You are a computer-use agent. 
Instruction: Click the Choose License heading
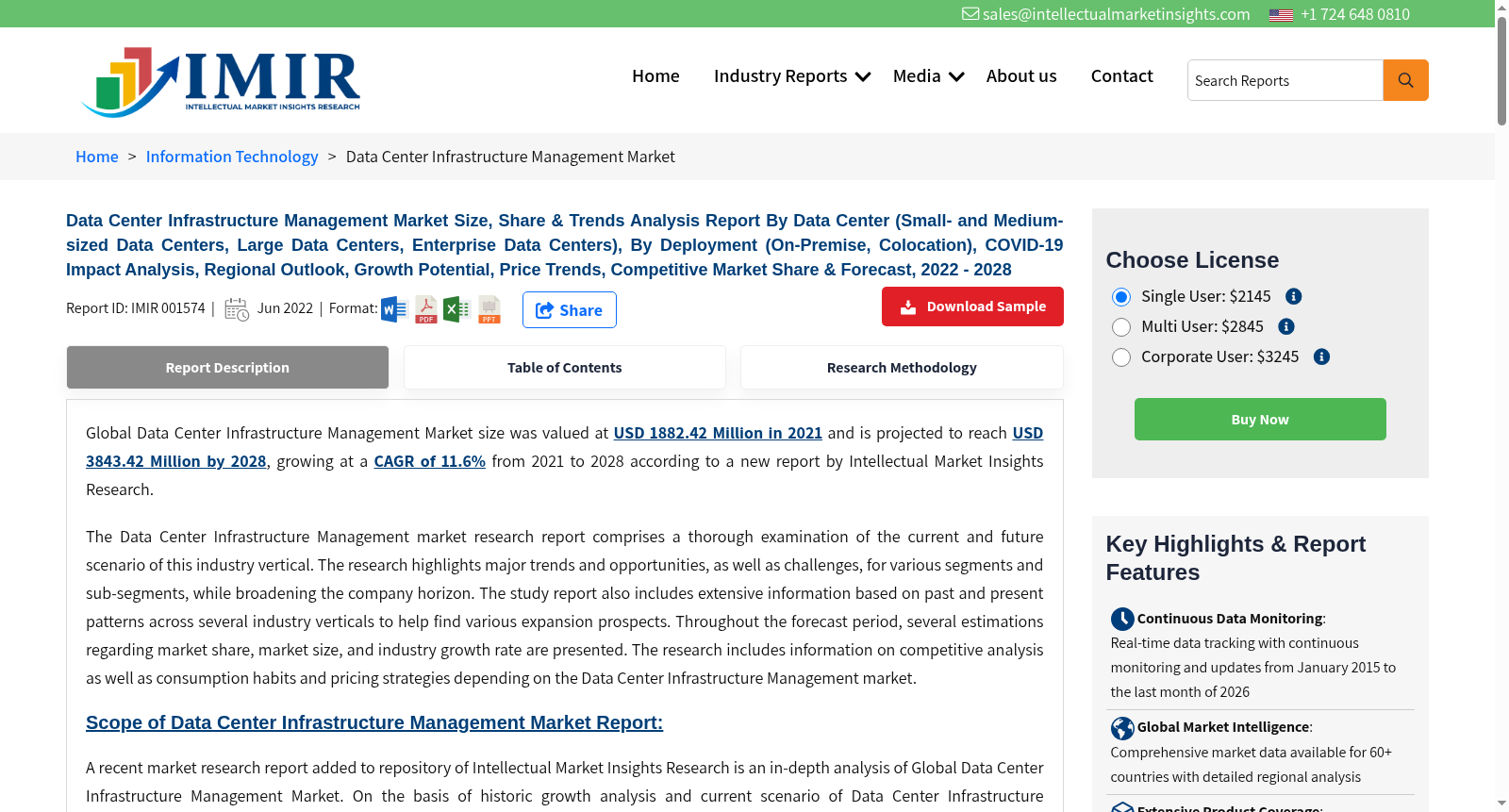[1192, 260]
